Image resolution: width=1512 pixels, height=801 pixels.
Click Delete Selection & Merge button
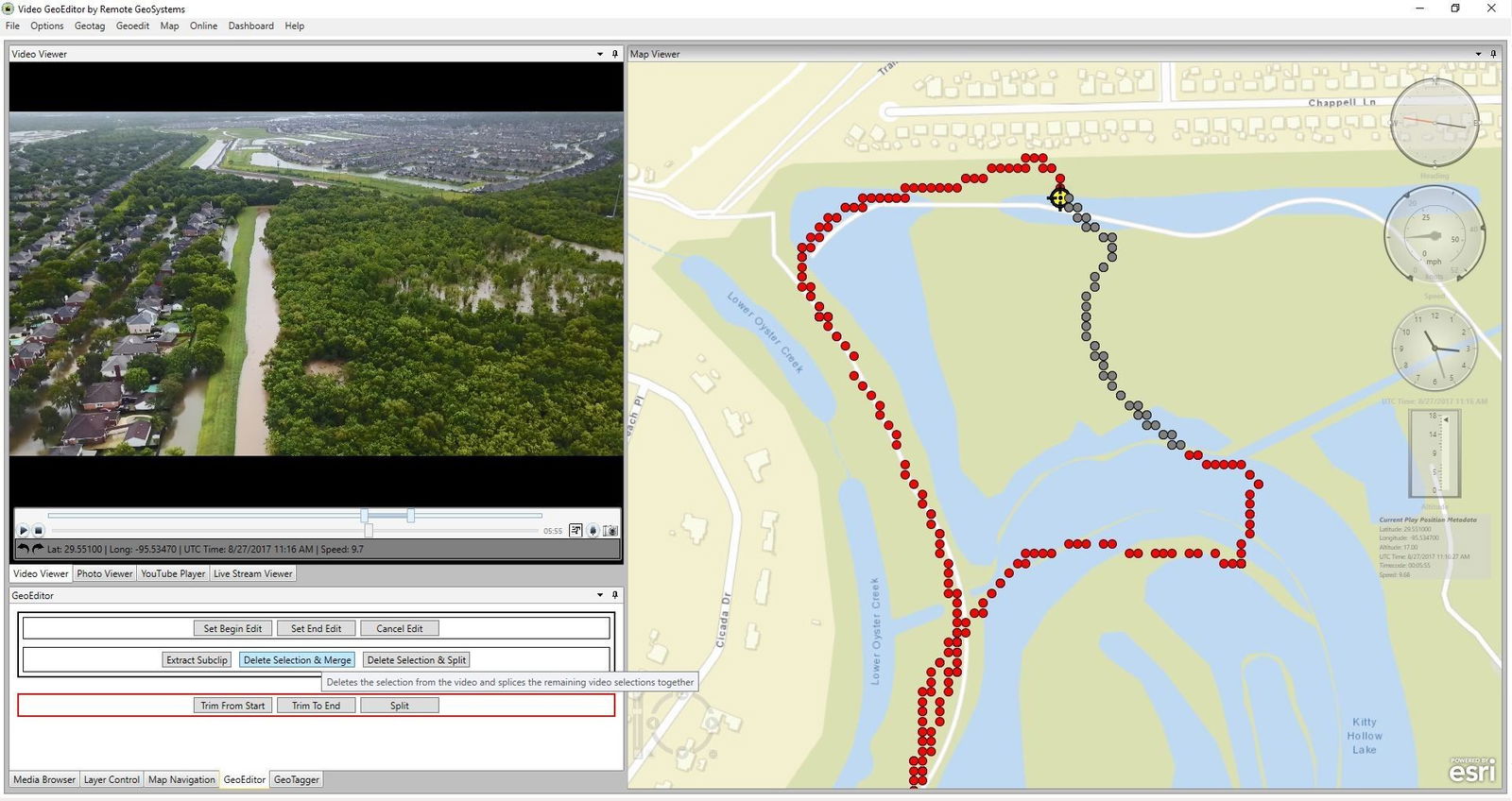click(x=297, y=660)
